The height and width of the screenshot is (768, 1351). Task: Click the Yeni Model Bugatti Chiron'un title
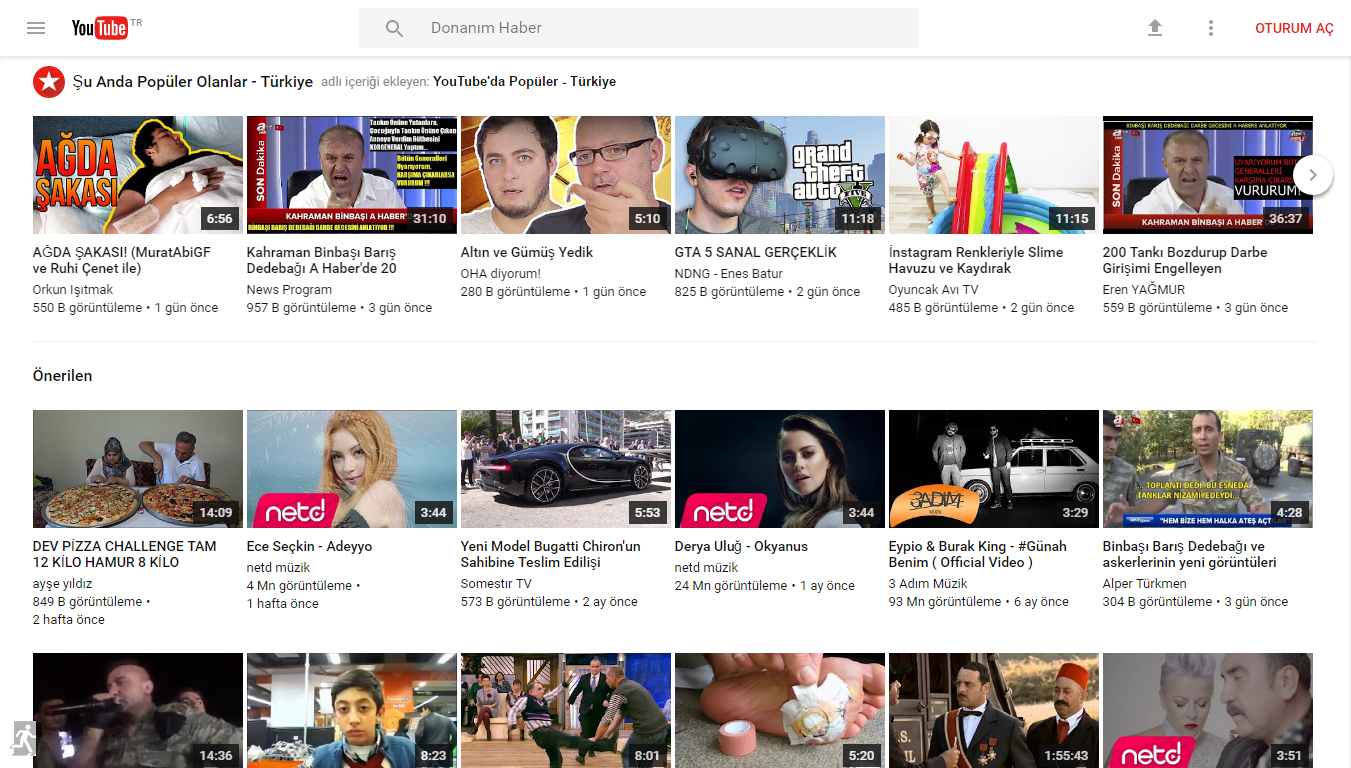tap(551, 554)
